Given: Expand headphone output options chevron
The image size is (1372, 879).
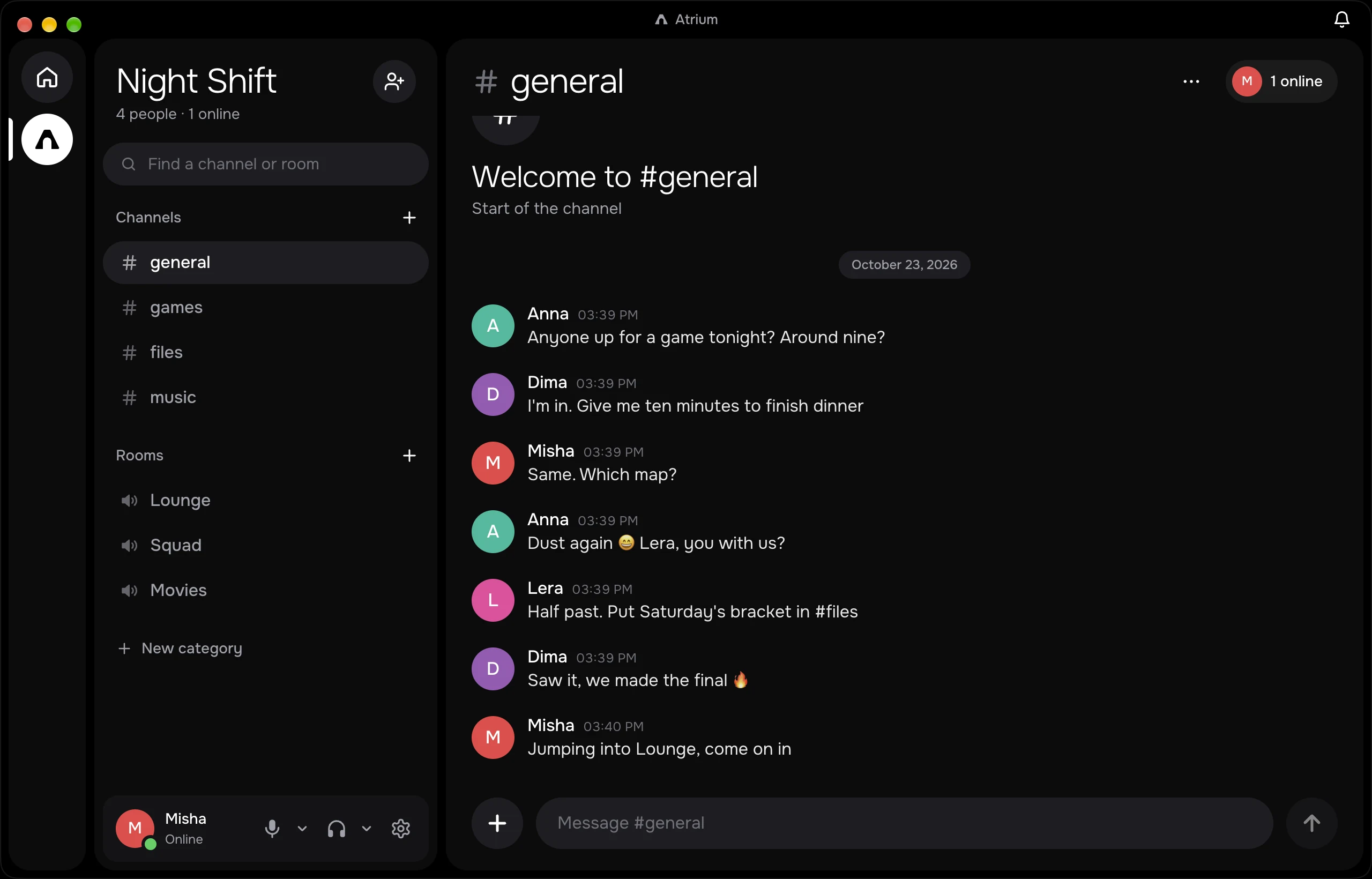Looking at the screenshot, I should (367, 828).
